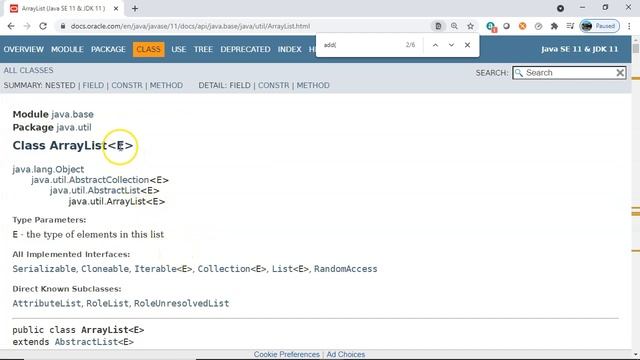Click the tab-strip black circle icon
Screen dimensions: 640x360
click(560, 8)
